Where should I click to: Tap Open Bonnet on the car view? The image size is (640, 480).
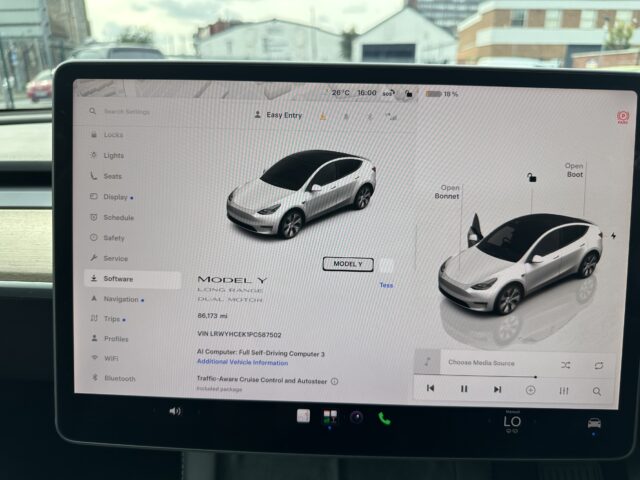coord(447,192)
